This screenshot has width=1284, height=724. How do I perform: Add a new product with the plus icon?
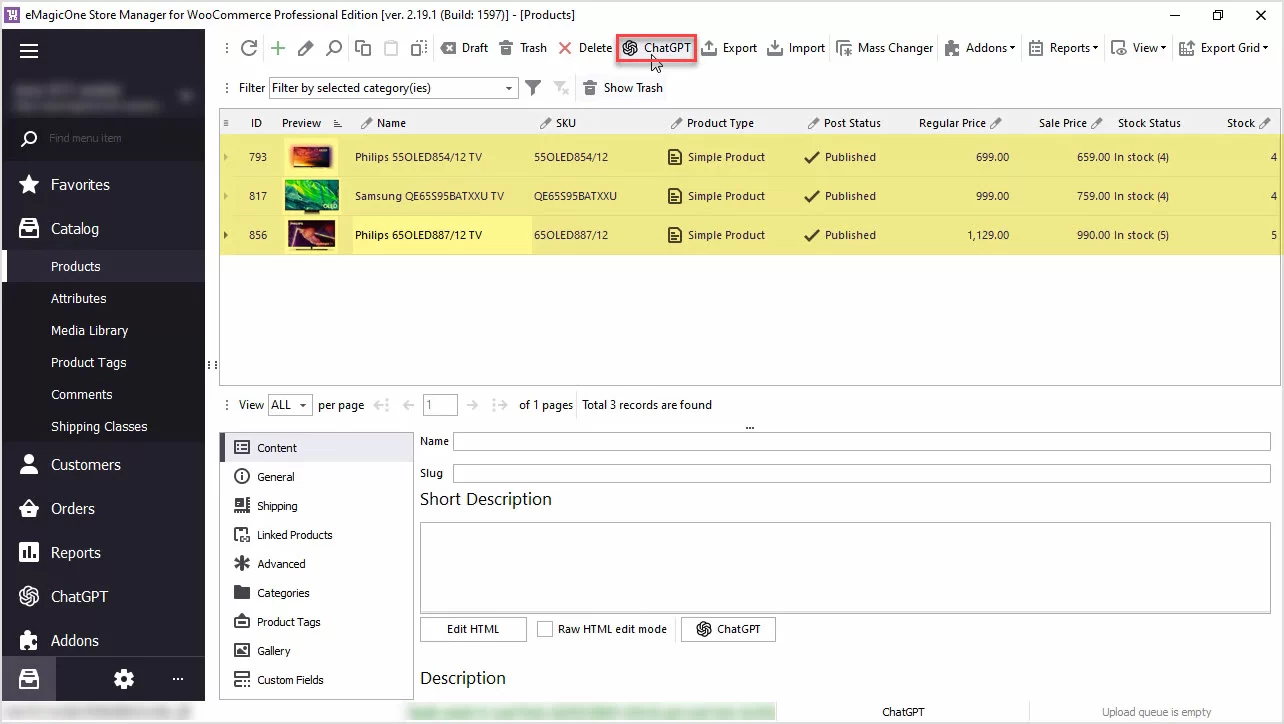coord(278,48)
